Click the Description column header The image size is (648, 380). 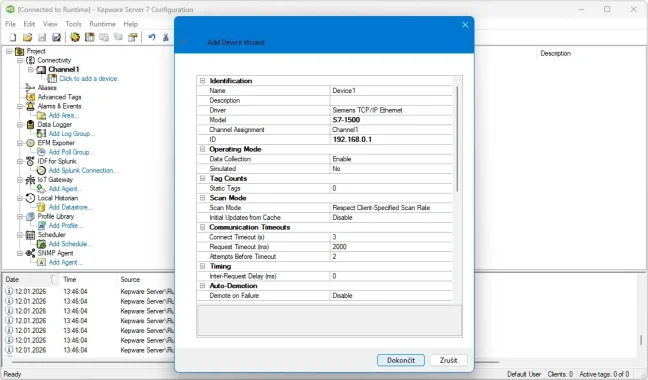555,53
